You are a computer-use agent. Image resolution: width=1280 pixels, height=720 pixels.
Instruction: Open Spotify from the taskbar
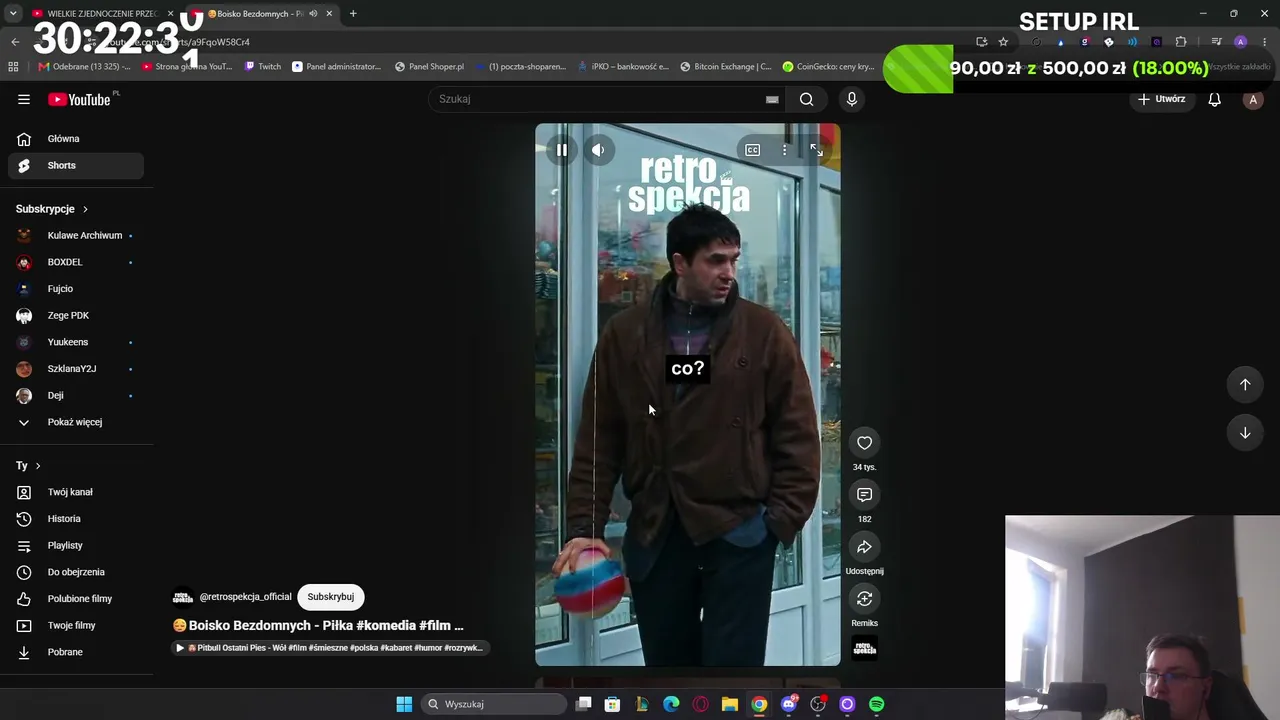click(x=876, y=704)
